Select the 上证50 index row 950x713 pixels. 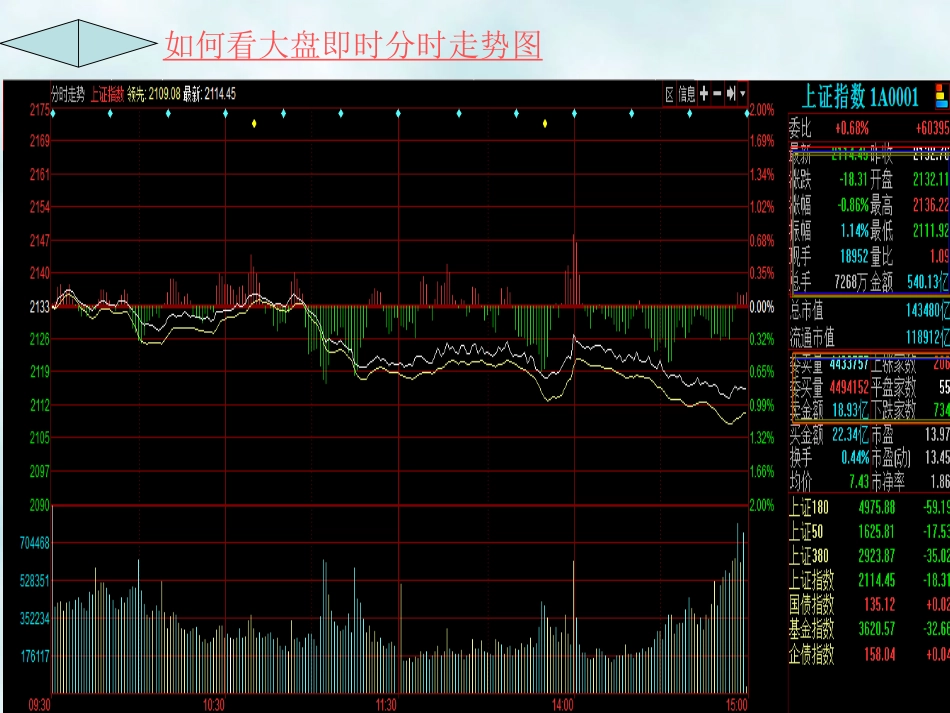(869, 532)
